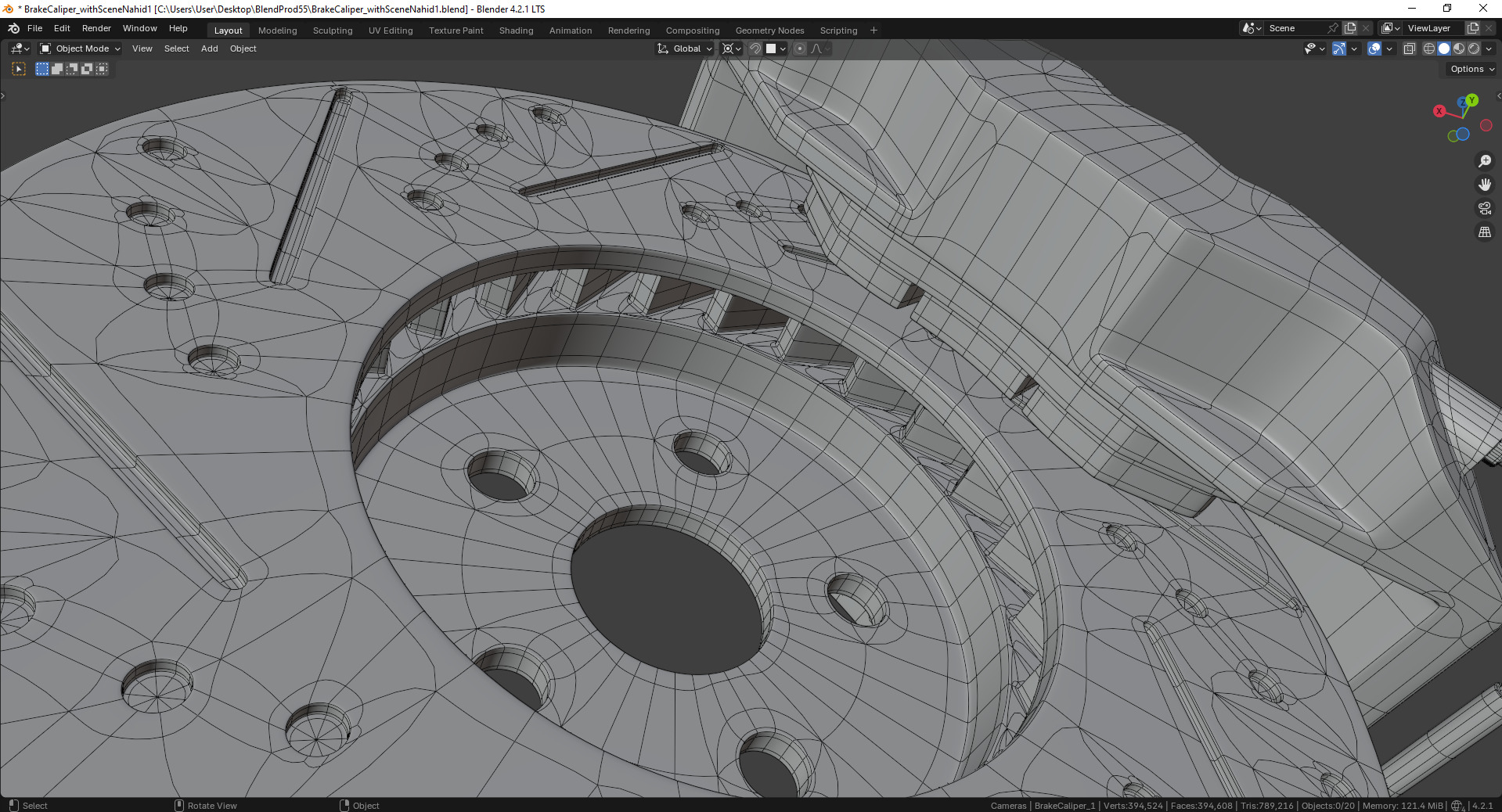Set selection mode to Subtract
1502x812 pixels.
point(72,69)
